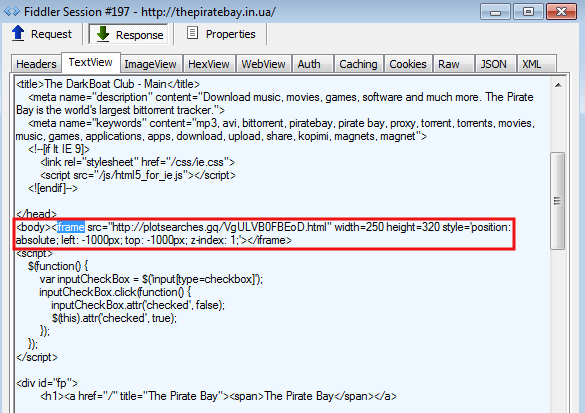
Task: Click the html5_for_ie.js script line
Action: [138, 175]
